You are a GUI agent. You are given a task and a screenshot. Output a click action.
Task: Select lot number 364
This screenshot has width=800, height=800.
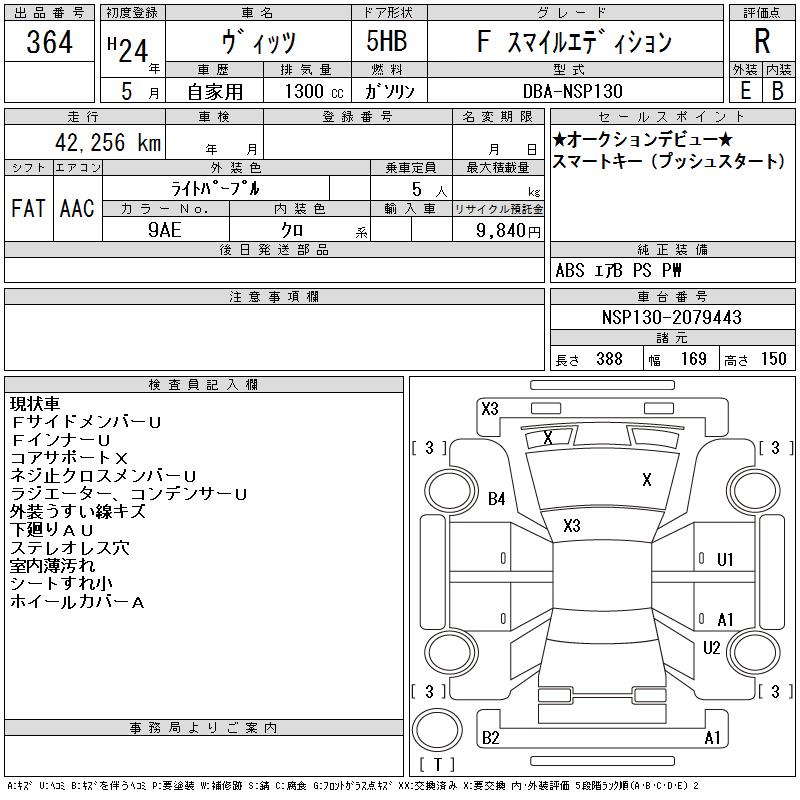pos(49,42)
